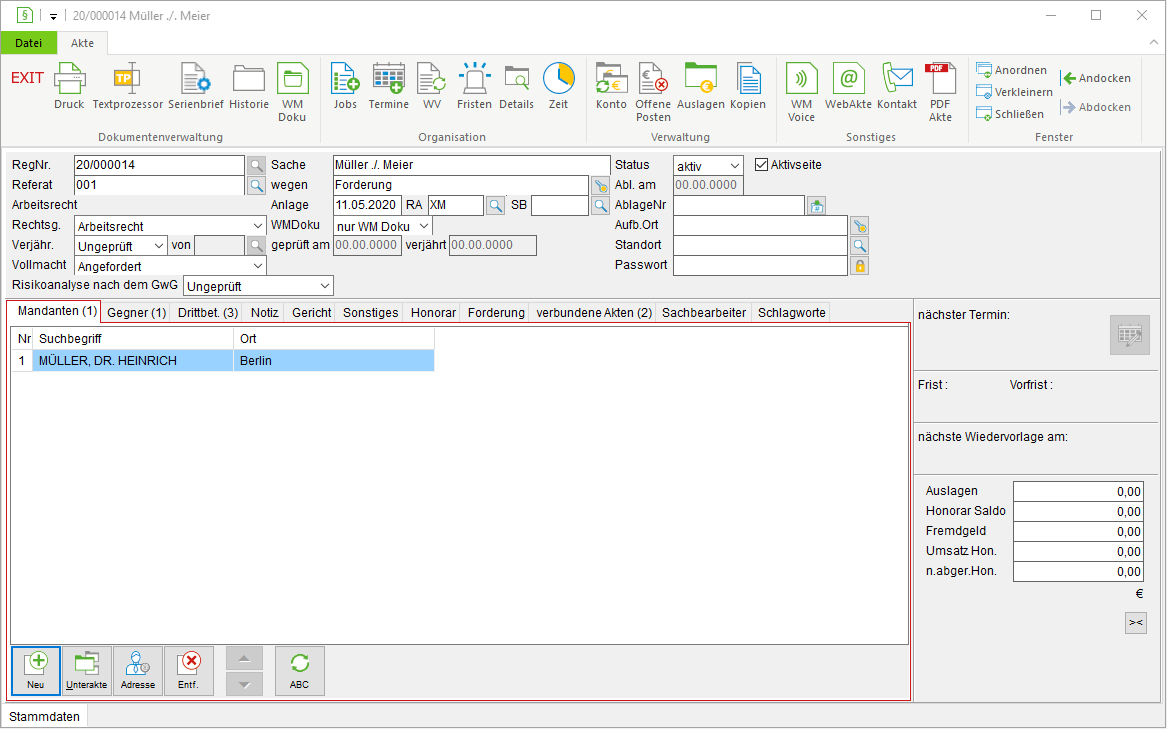Click the Entf. remove button
This screenshot has width=1167, height=729.
click(x=188, y=671)
